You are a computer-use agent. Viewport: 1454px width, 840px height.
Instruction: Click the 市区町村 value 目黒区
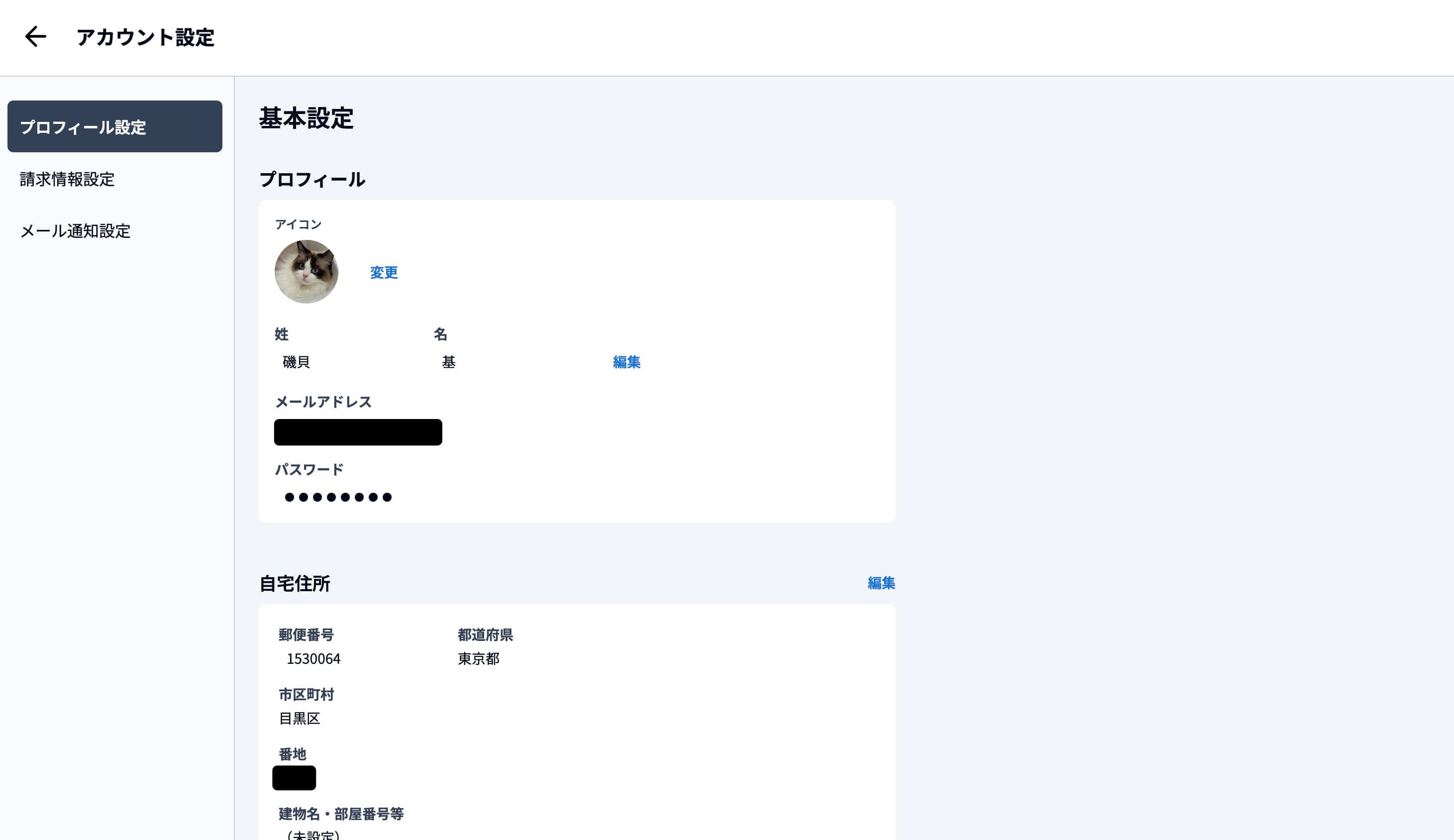point(301,718)
